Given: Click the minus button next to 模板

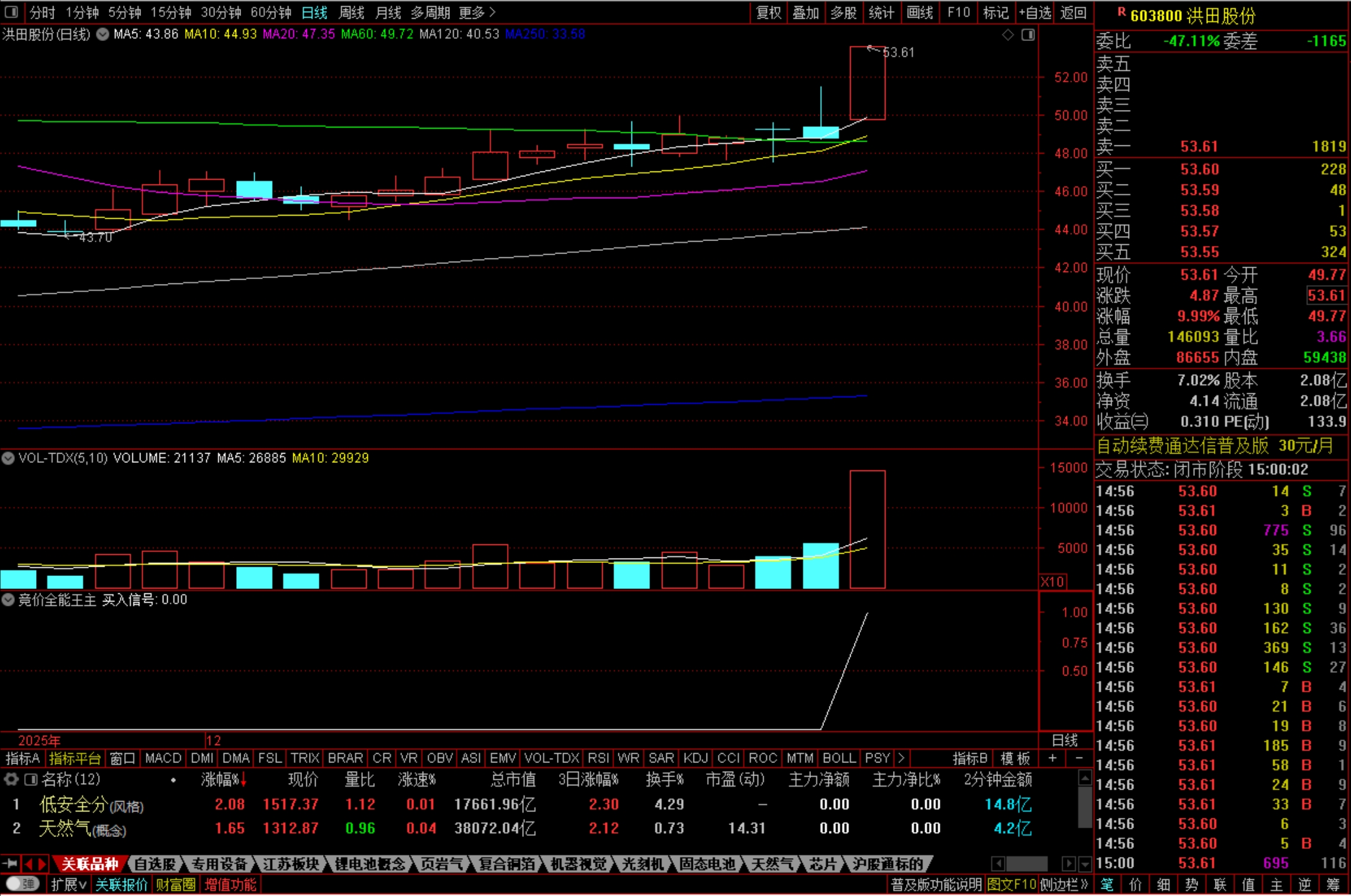Looking at the screenshot, I should click(1079, 758).
